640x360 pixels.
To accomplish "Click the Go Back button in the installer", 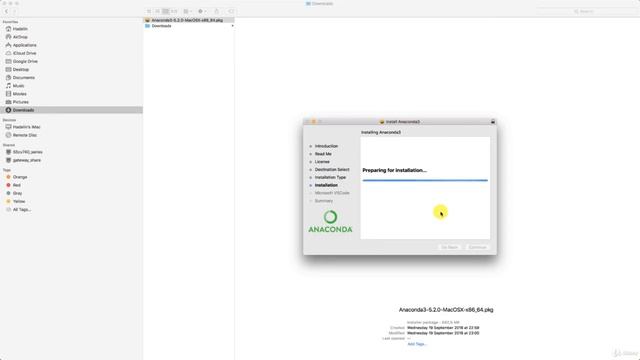I will 449,247.
